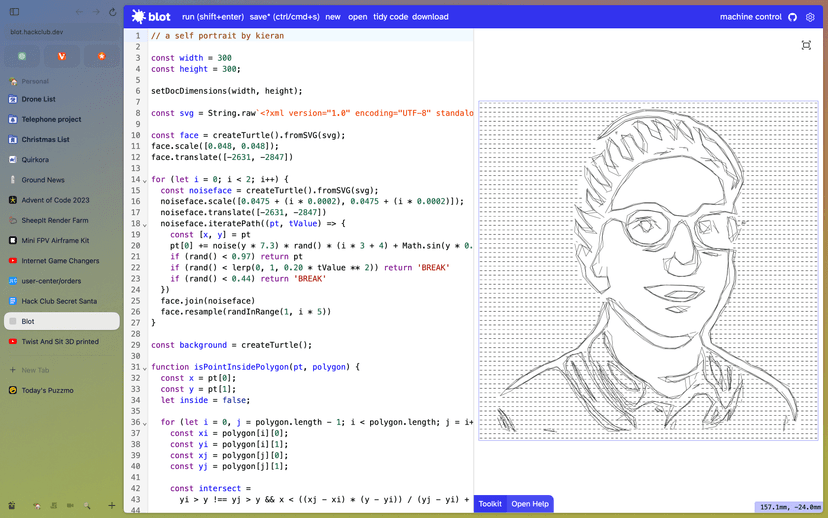The width and height of the screenshot is (828, 518).
Task: Click the Open Help button
Action: click(x=530, y=504)
